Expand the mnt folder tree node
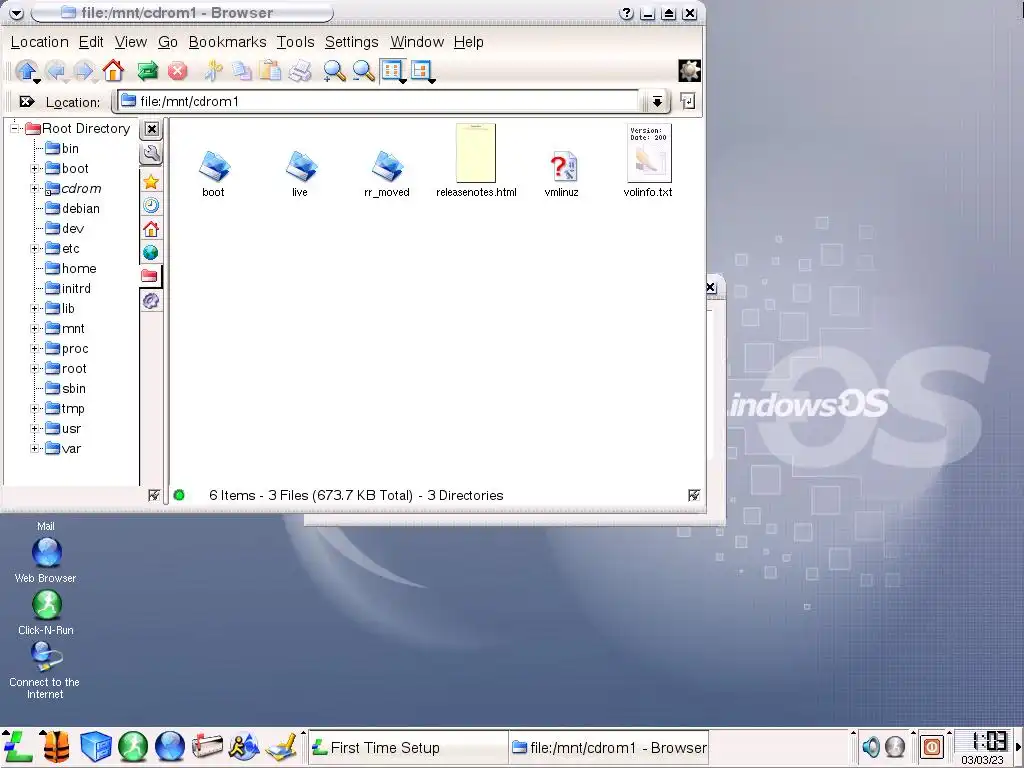Screen dimensions: 1024x768 coord(35,328)
